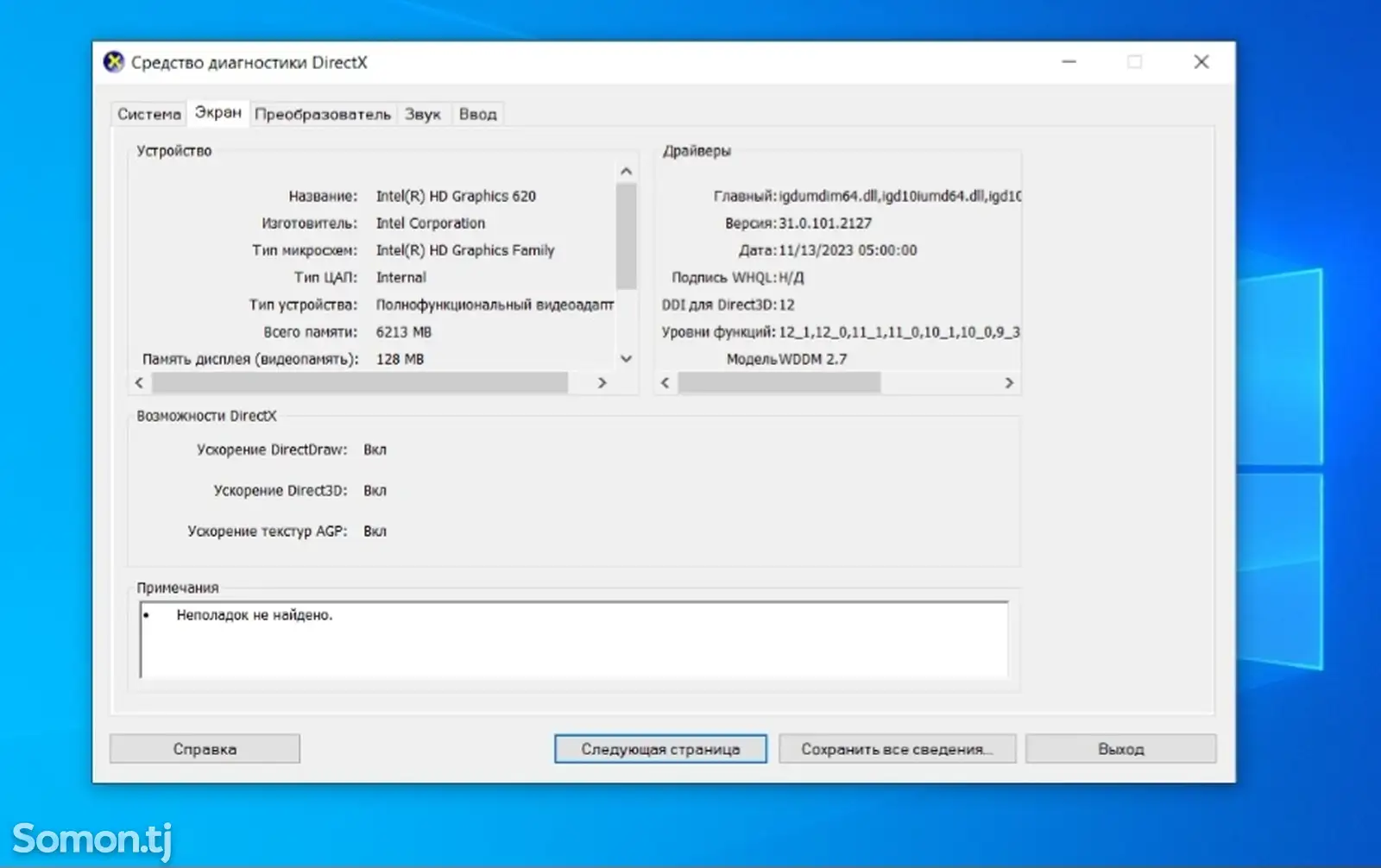Click inside the Примечания notes box
This screenshot has width=1381, height=868.
pos(574,639)
